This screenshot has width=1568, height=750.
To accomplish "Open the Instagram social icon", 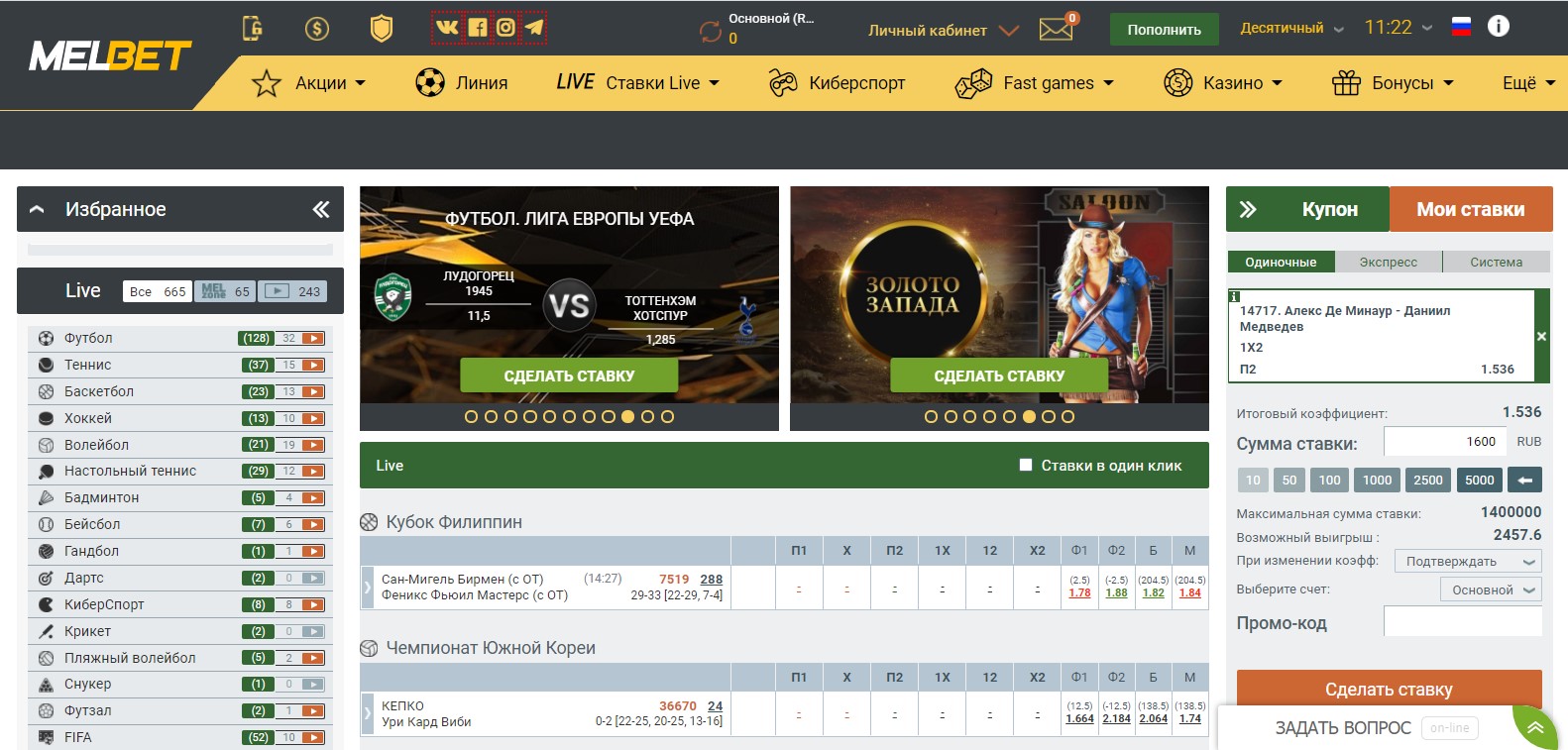I will click(505, 27).
